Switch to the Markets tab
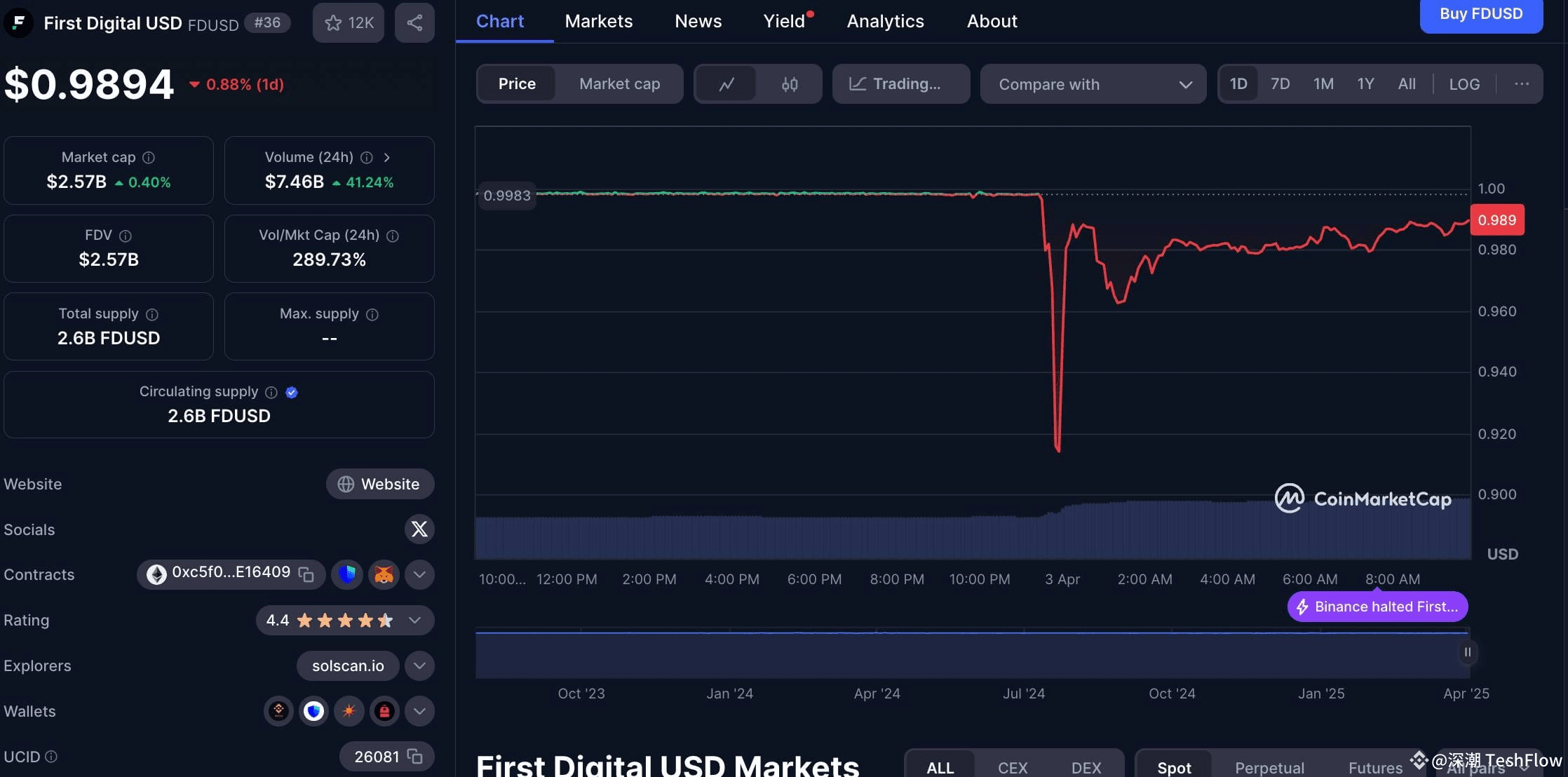The height and width of the screenshot is (777, 1568). pyautogui.click(x=598, y=21)
